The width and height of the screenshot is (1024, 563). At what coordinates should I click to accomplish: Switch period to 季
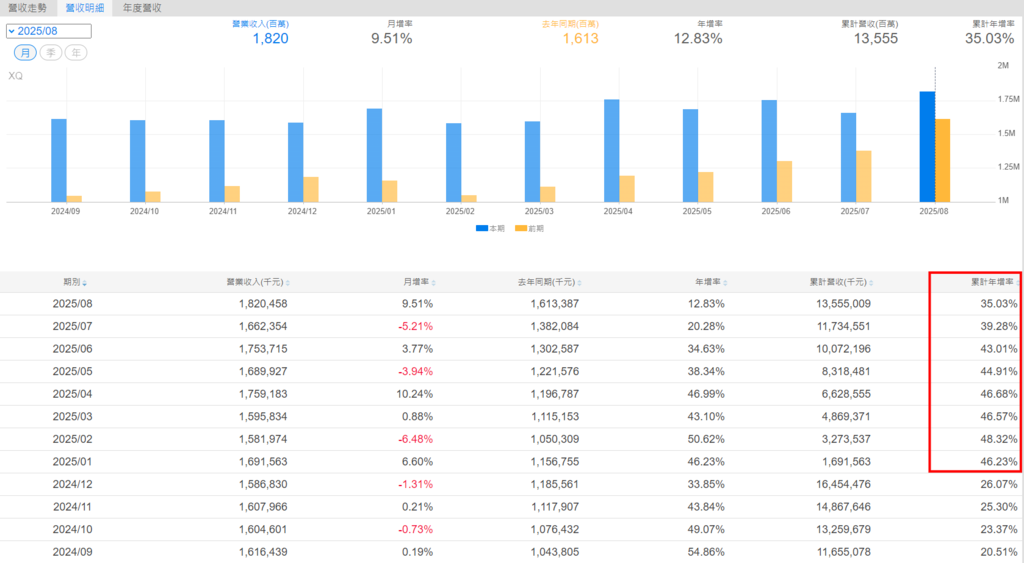click(x=51, y=53)
